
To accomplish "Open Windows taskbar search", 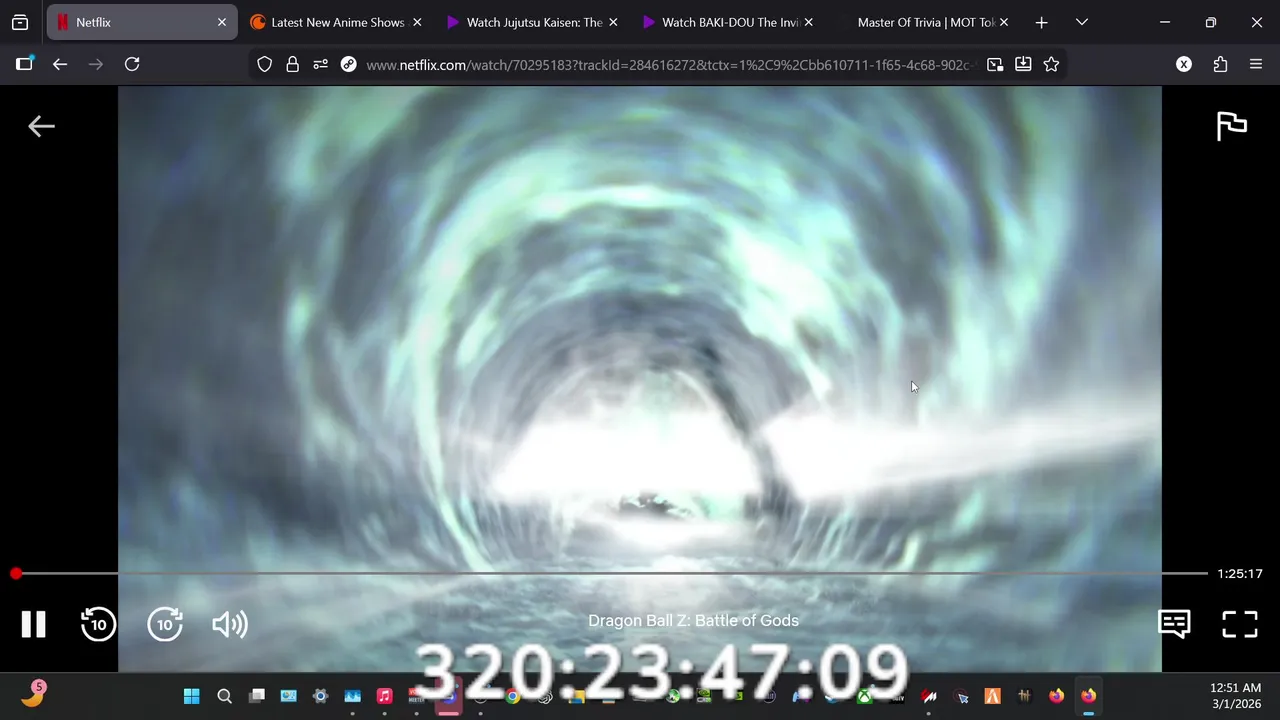I will [224, 696].
